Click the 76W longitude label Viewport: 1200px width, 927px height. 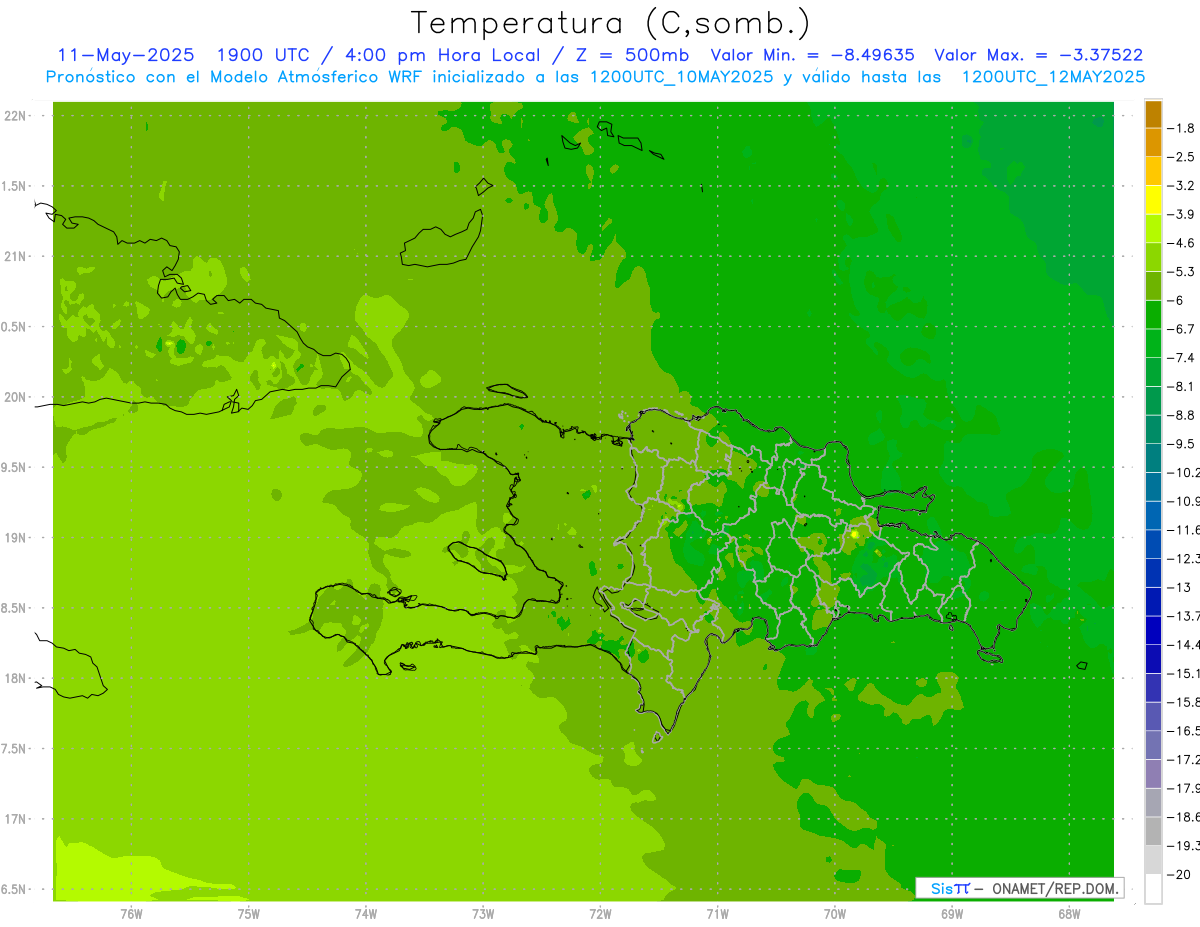(x=131, y=913)
